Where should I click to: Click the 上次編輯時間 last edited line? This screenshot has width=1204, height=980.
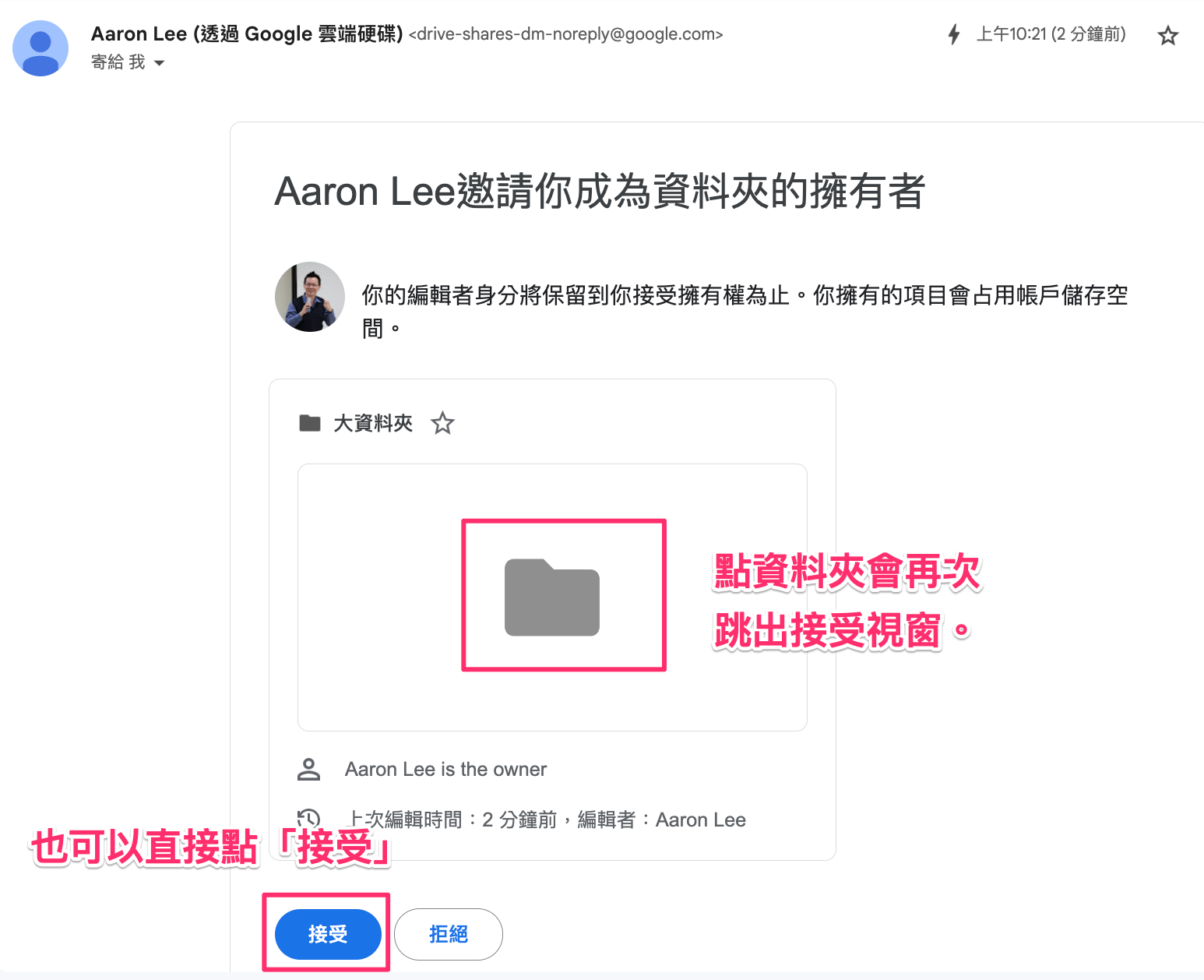click(545, 820)
